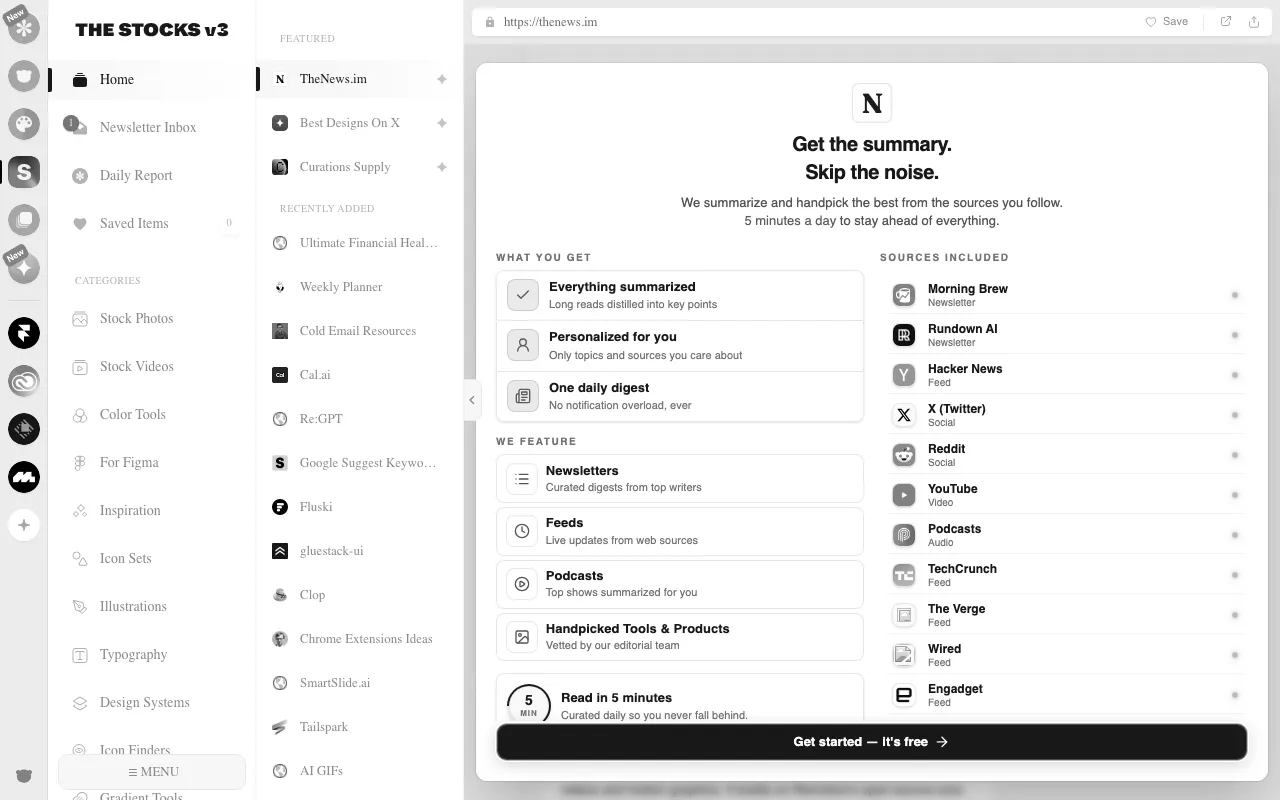Click the TechCrunch source icon

904,575
